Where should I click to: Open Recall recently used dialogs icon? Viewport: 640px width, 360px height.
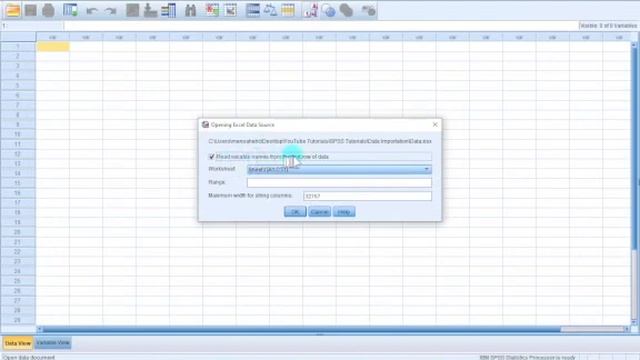click(x=70, y=10)
